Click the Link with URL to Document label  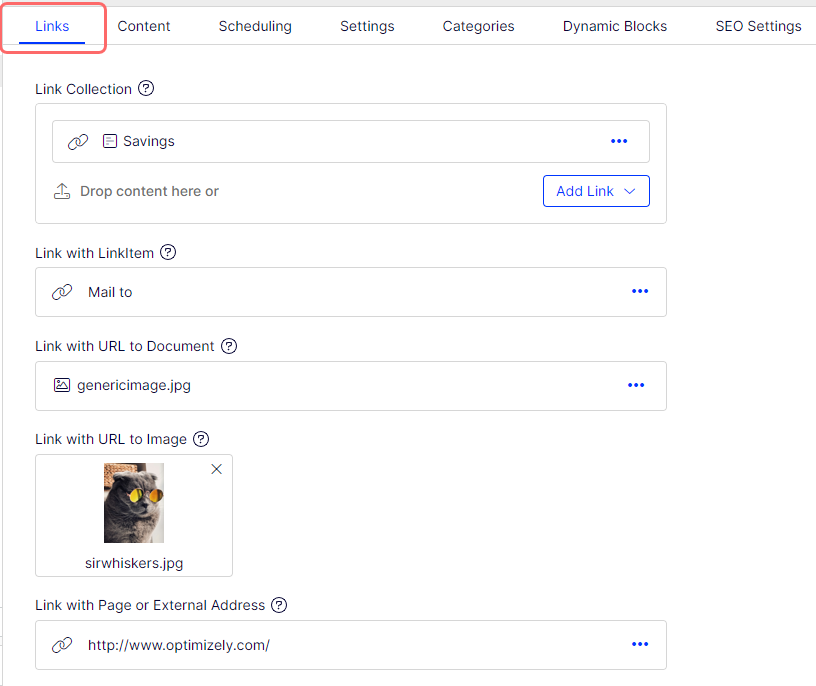pyautogui.click(x=124, y=346)
